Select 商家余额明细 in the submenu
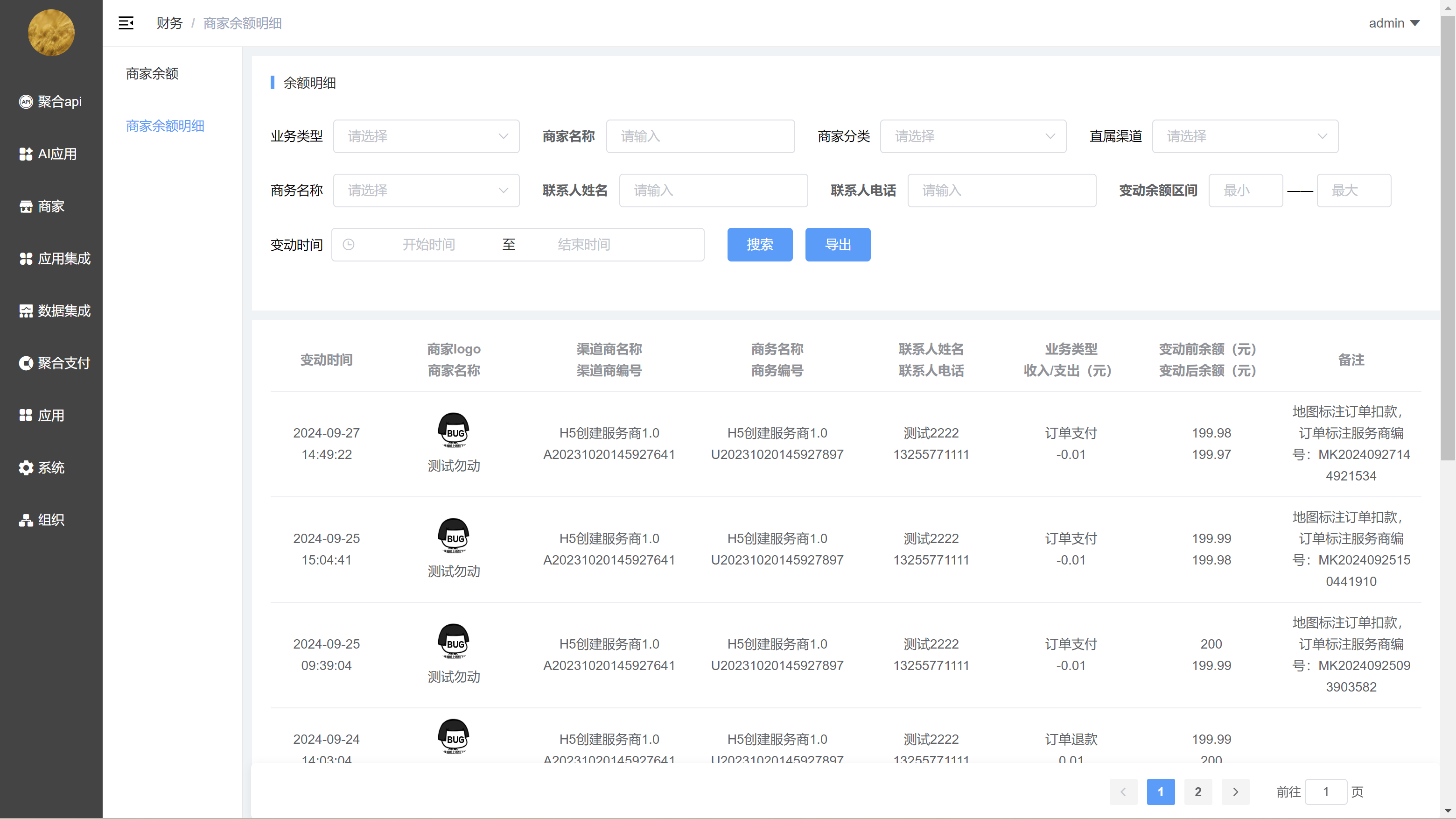1456x819 pixels. [x=165, y=126]
